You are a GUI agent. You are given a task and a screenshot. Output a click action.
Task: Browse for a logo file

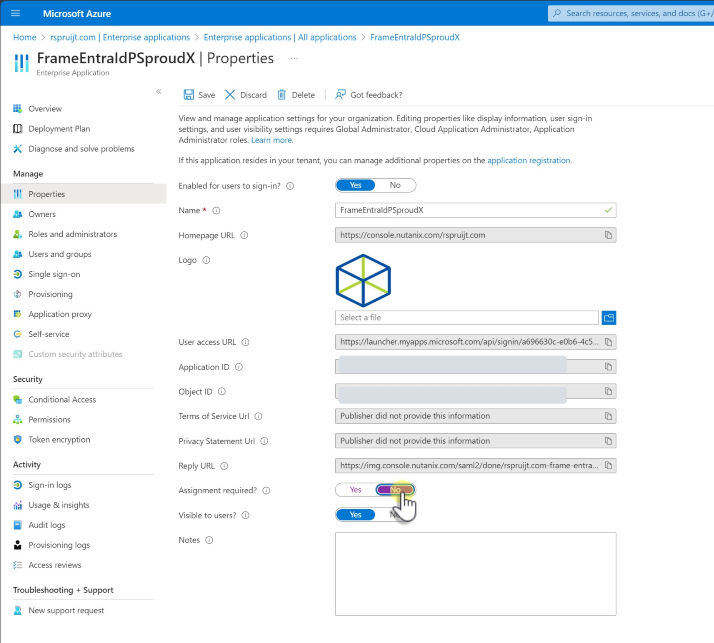click(x=608, y=317)
